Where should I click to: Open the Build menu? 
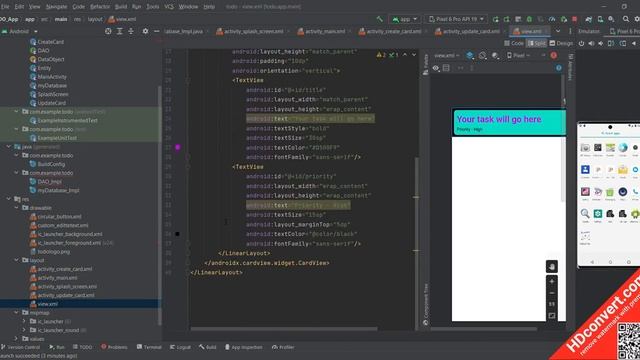coord(121,7)
